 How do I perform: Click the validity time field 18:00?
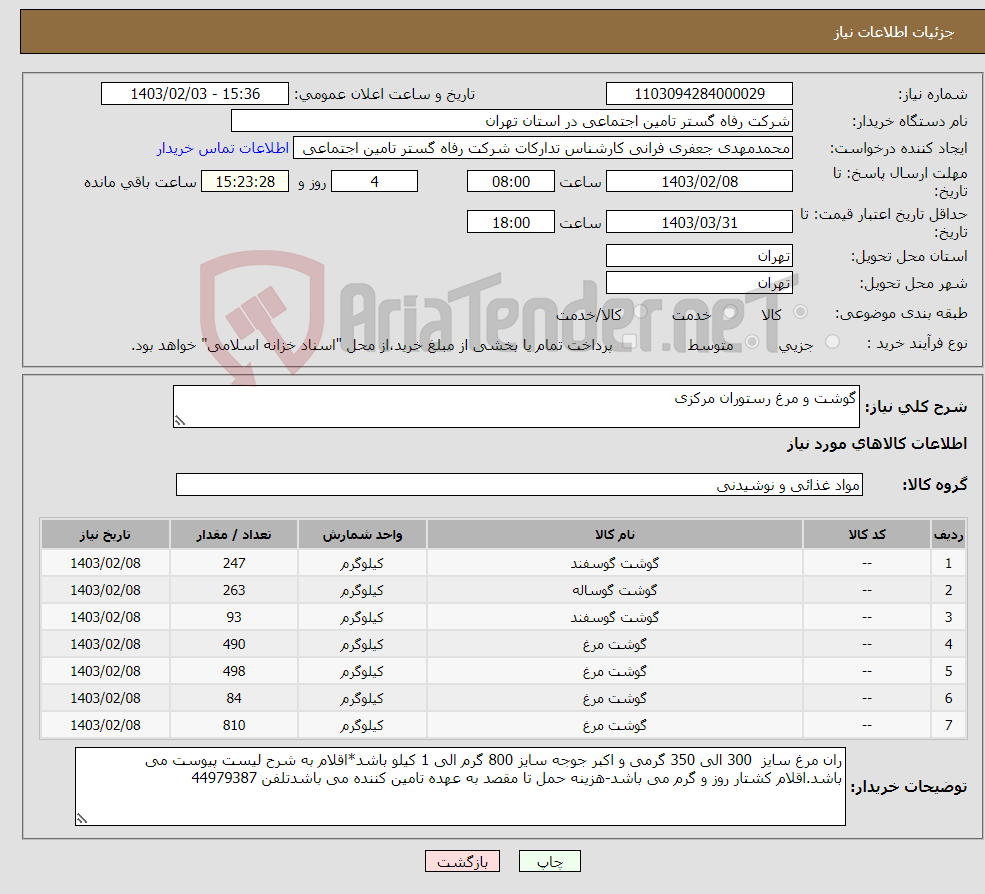tap(511, 222)
